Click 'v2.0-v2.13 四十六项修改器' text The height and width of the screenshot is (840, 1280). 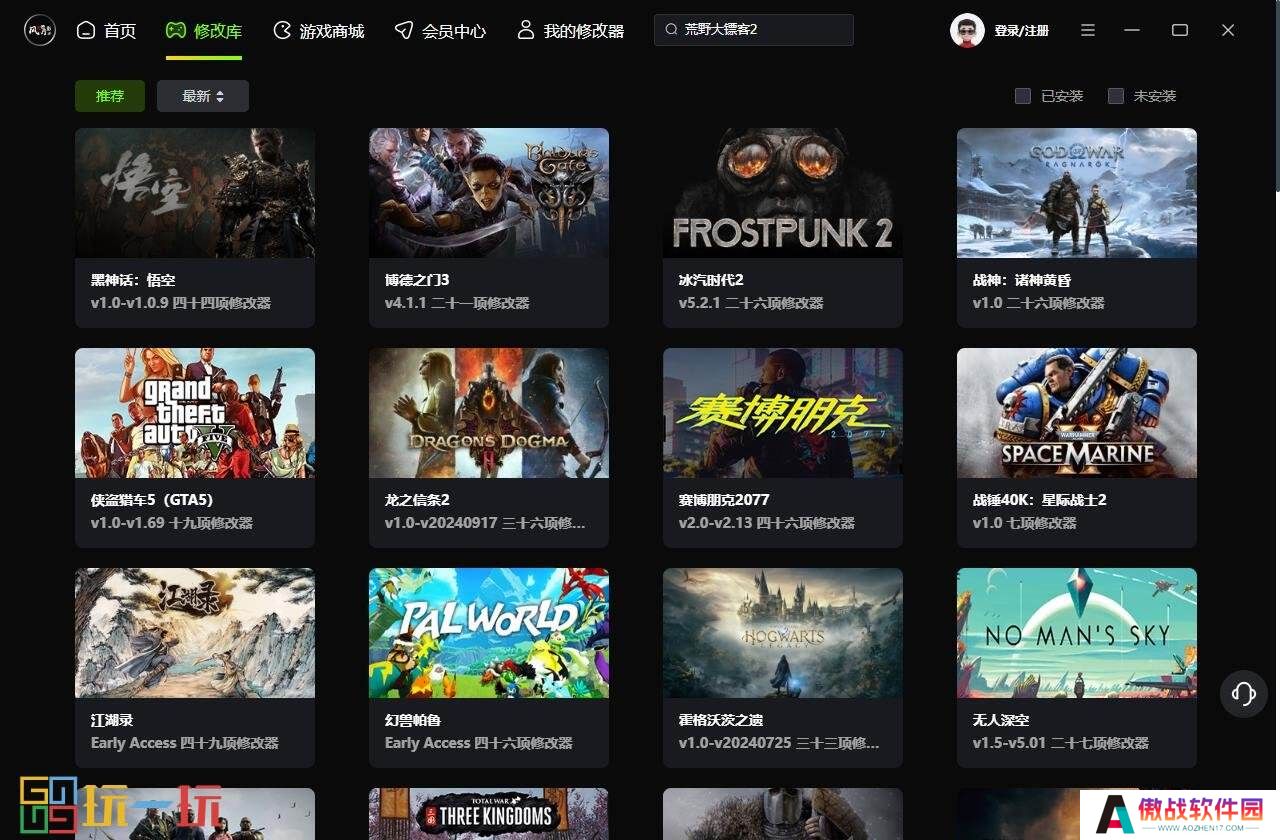click(767, 523)
